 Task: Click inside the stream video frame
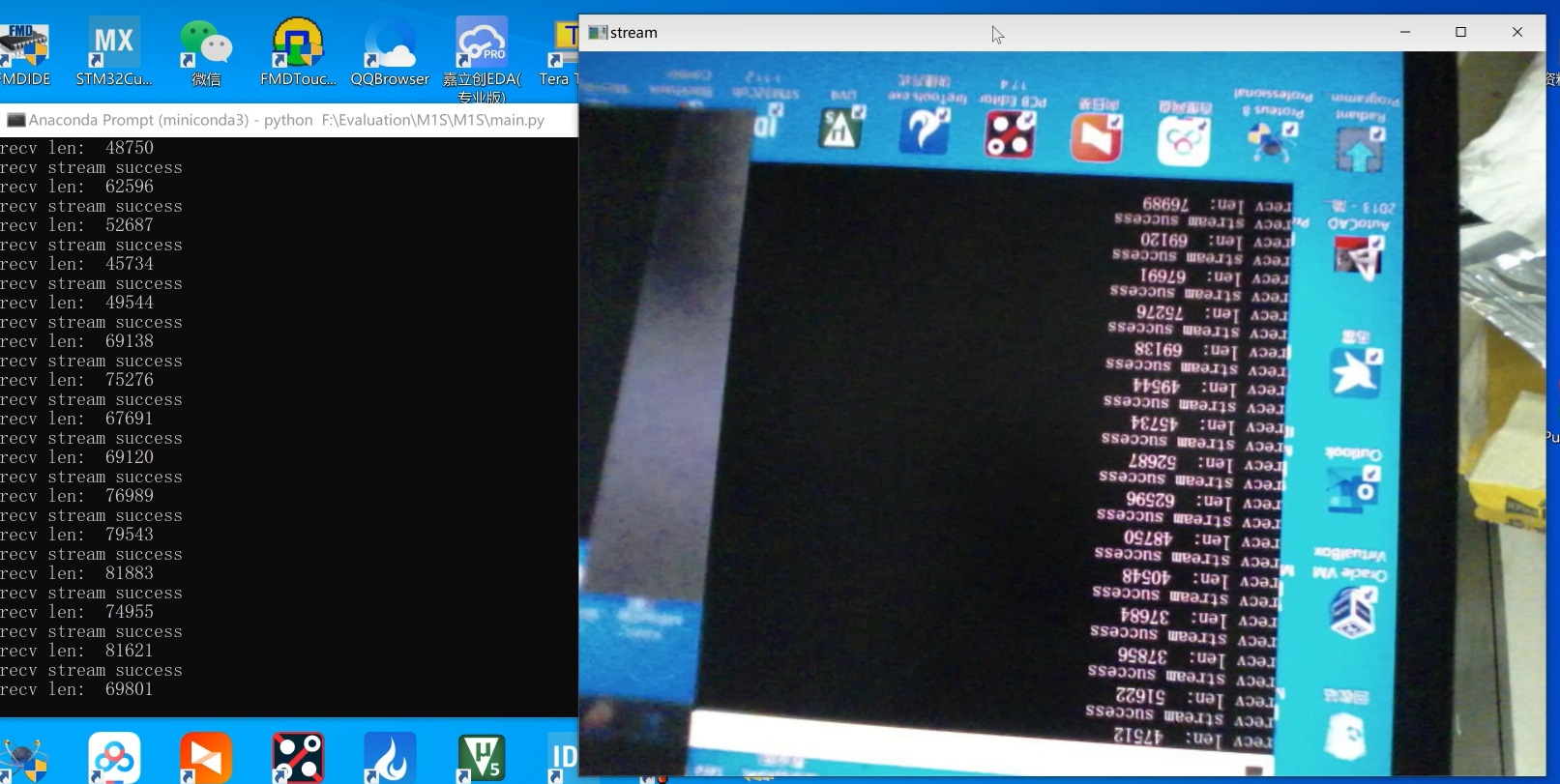tap(1062, 414)
